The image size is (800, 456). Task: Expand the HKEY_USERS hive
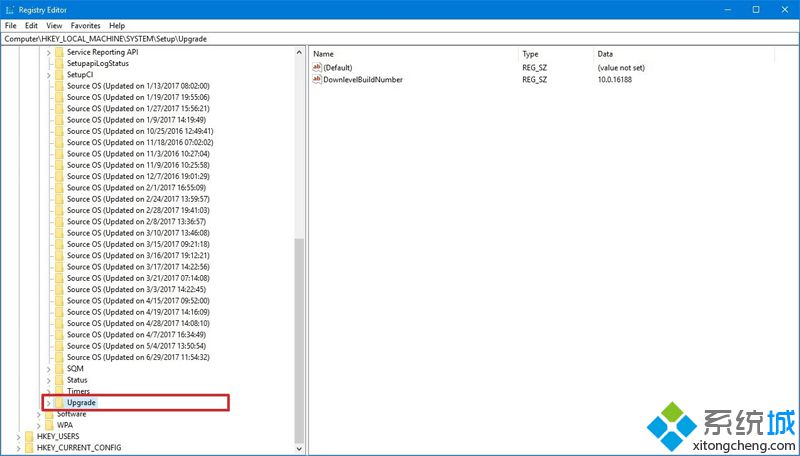tap(18, 437)
